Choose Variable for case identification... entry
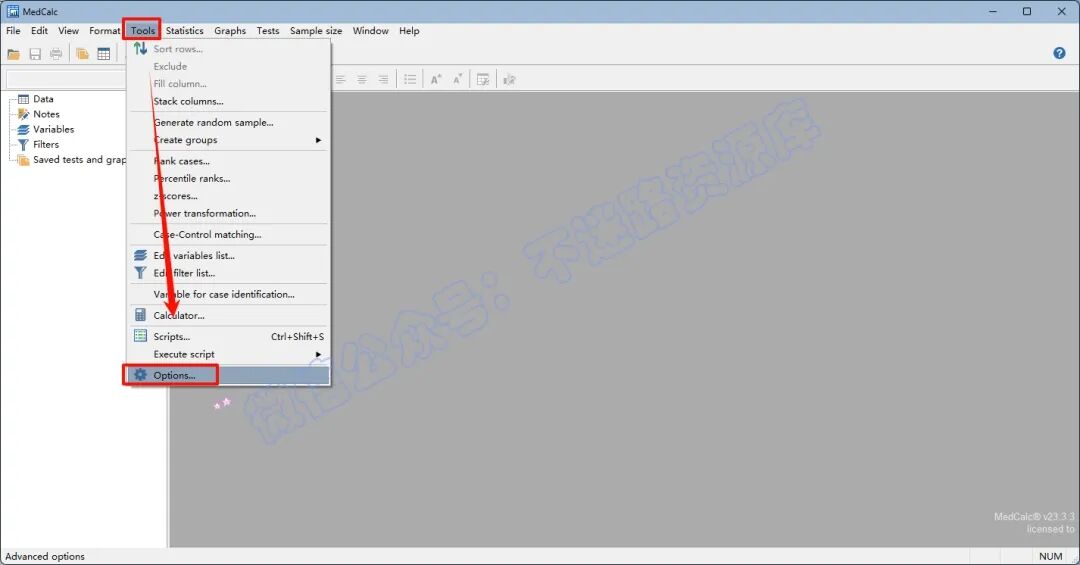This screenshot has width=1080, height=565. click(x=228, y=294)
